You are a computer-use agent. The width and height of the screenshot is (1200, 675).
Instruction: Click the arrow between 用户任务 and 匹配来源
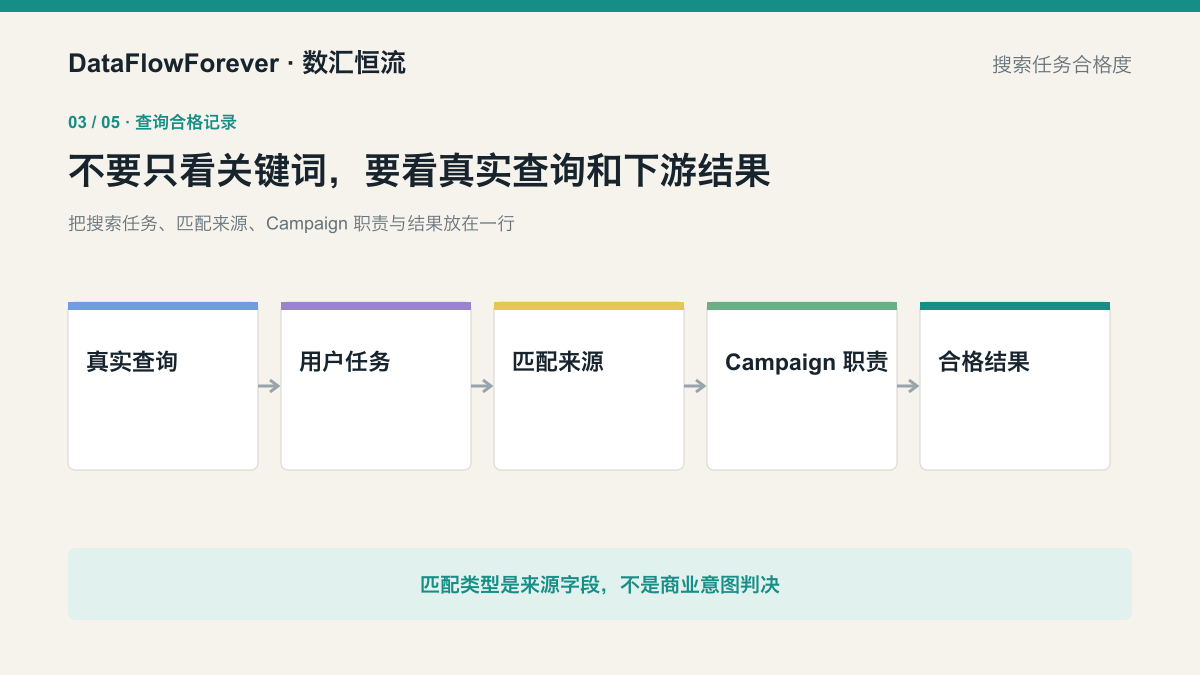(x=482, y=386)
